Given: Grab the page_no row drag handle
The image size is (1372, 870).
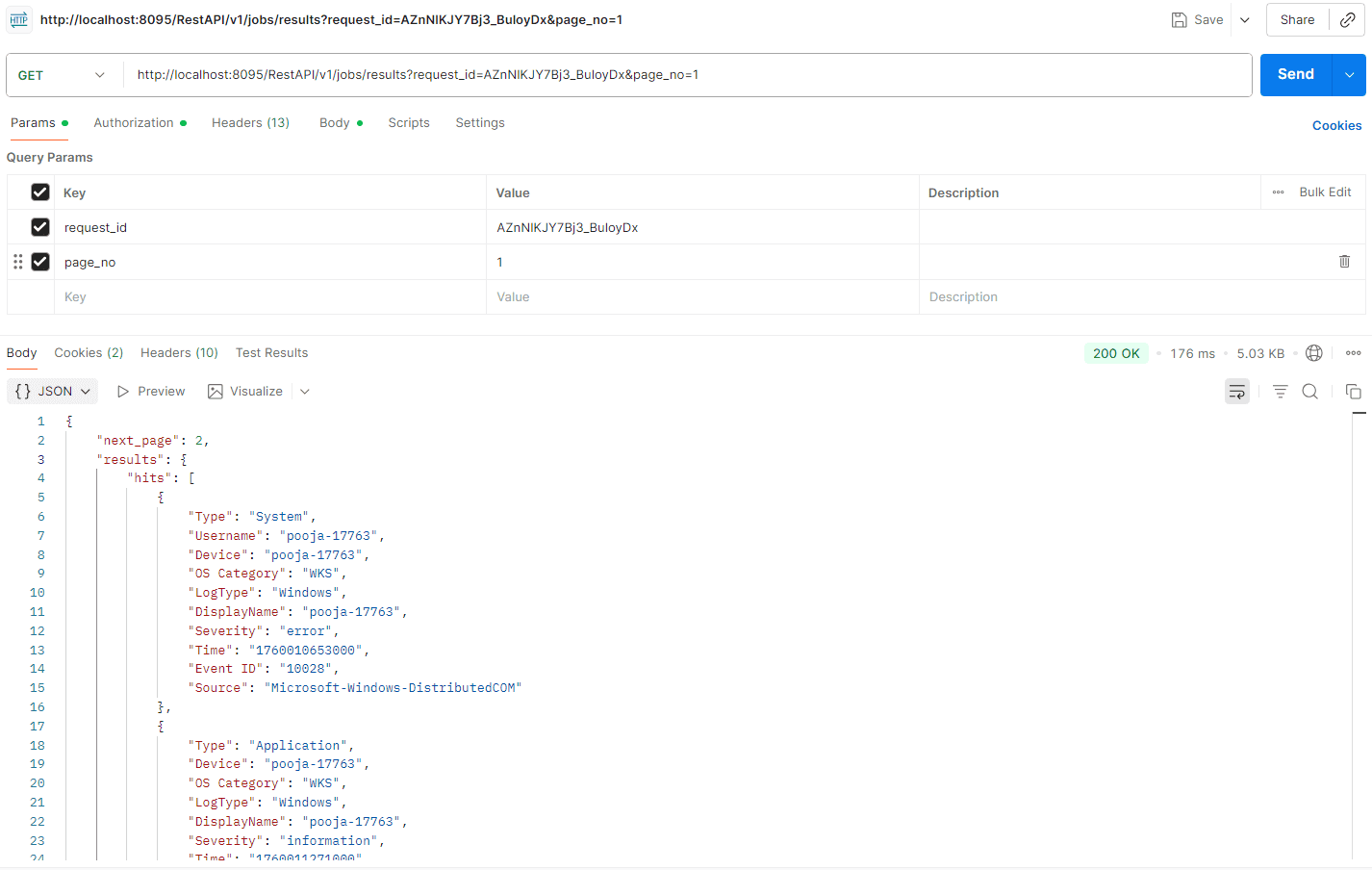Looking at the screenshot, I should [18, 262].
